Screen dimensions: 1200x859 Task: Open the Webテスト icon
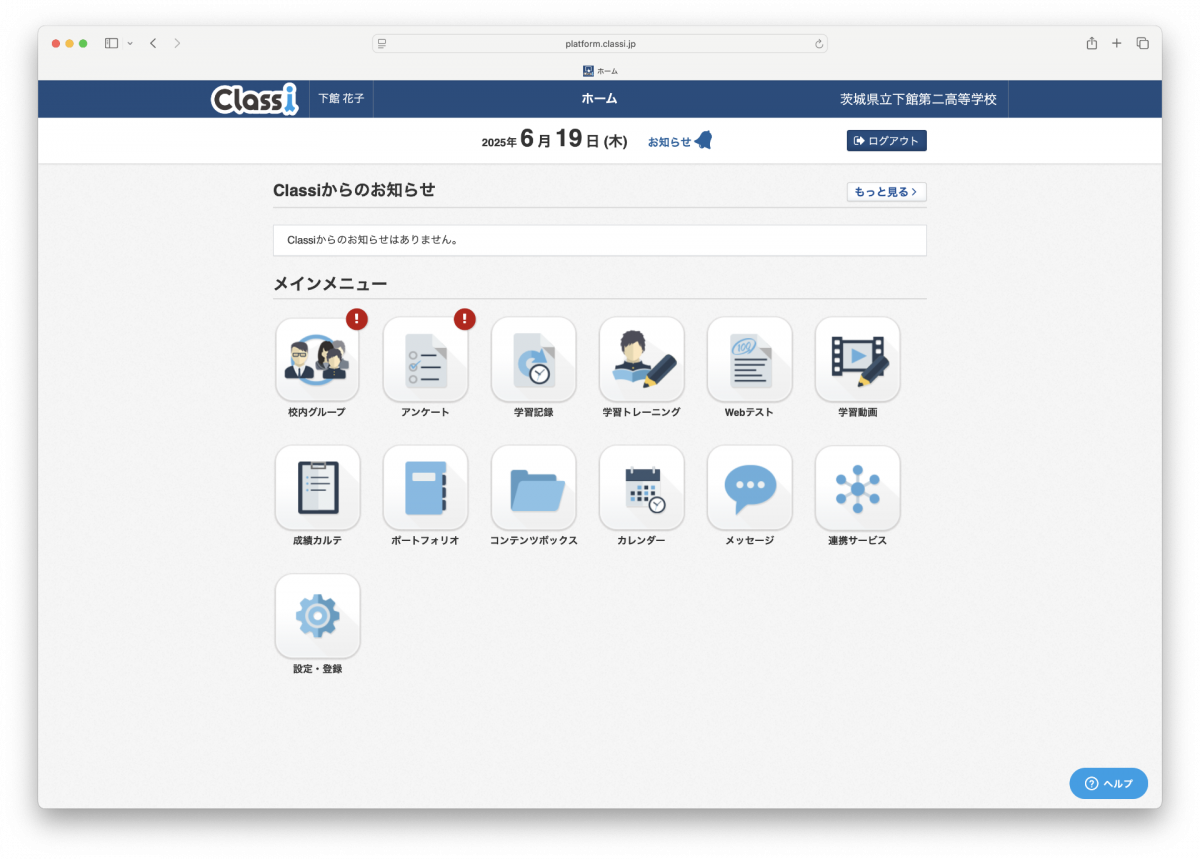click(749, 360)
